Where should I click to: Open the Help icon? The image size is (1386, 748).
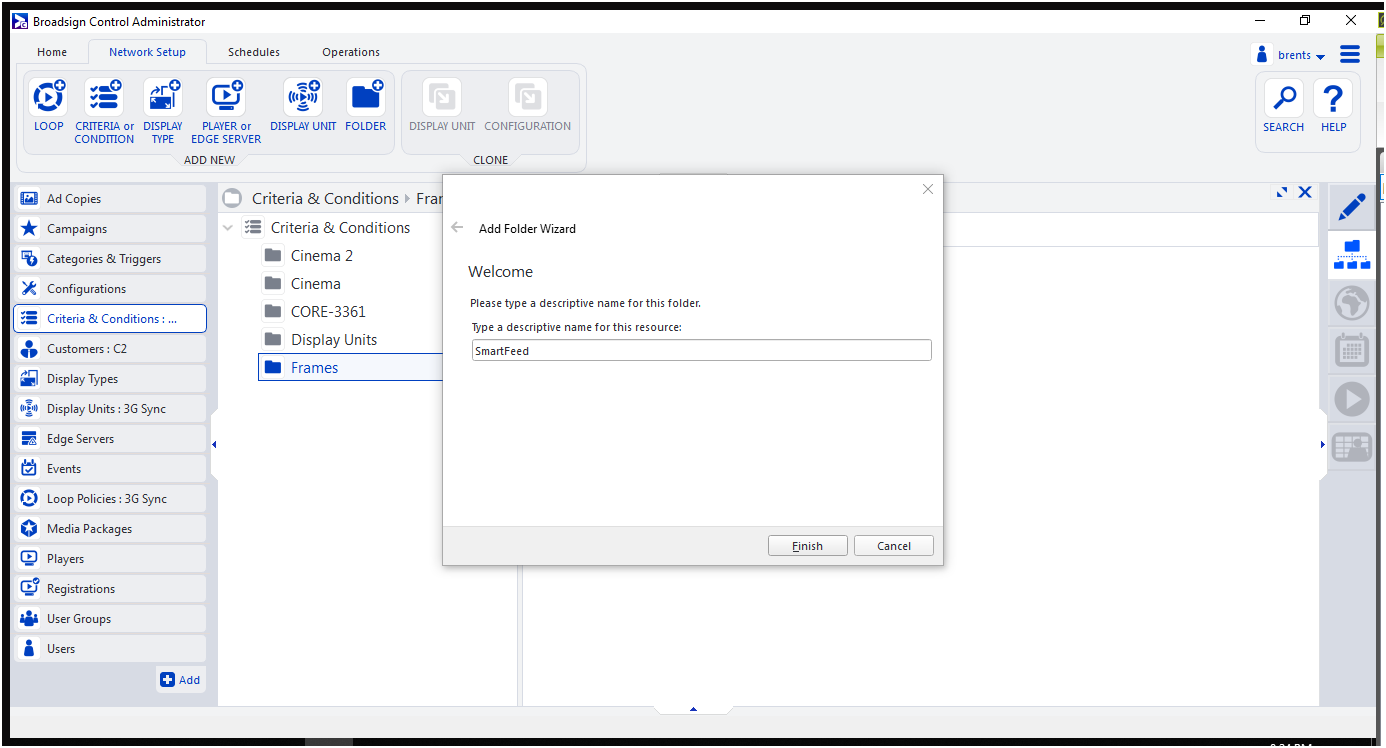[x=1333, y=99]
